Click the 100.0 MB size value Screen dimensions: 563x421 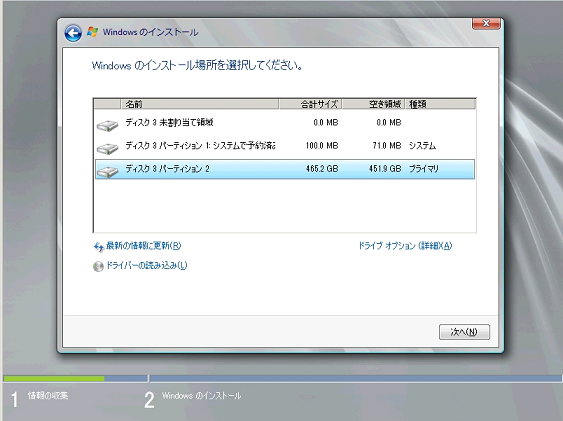322,146
